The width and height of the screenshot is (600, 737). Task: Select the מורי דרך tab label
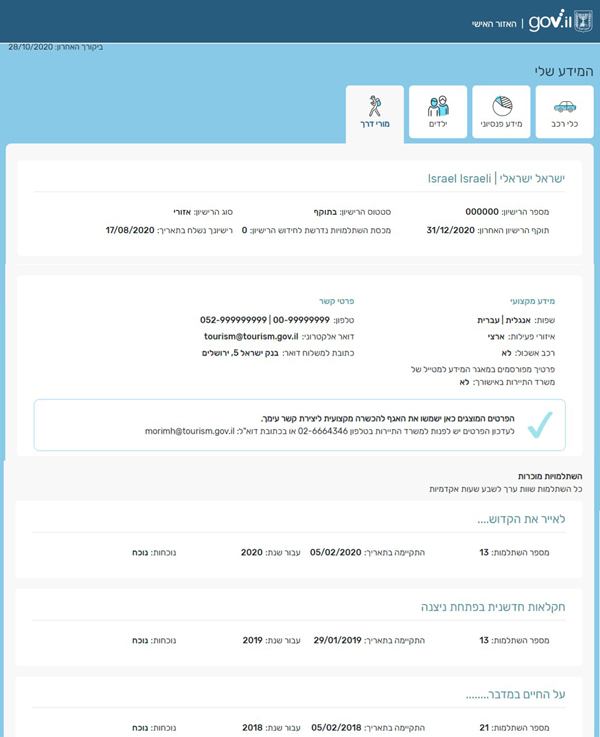(375, 126)
